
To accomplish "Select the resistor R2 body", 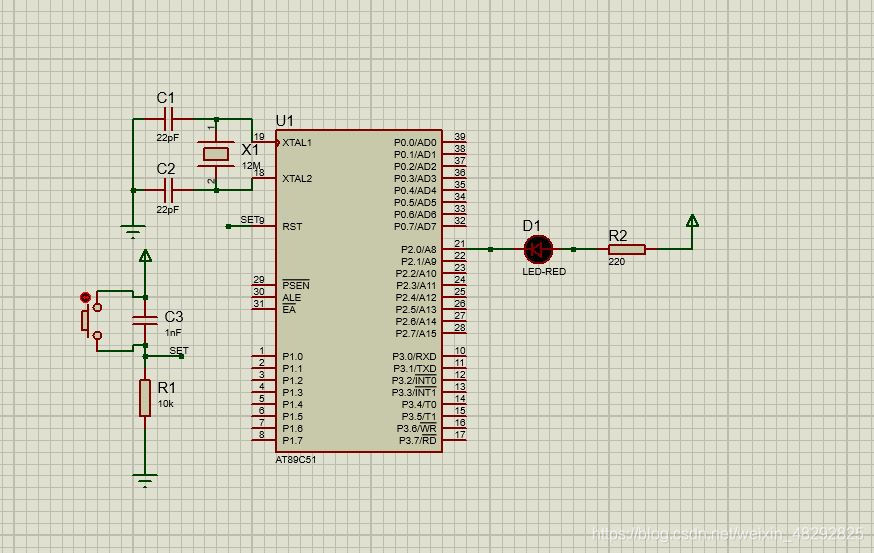I will (627, 249).
